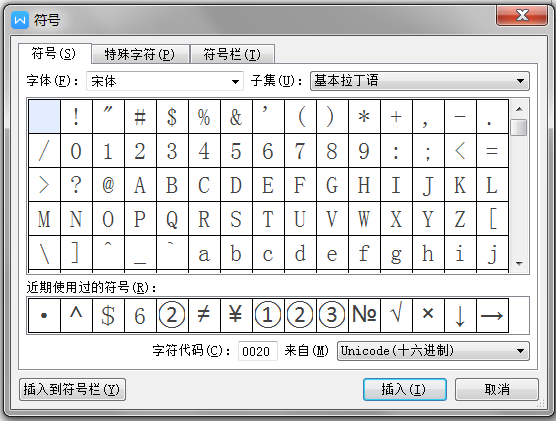Select the digit 9 in grid
Screen dimensions: 556x421
pyautogui.click(x=365, y=151)
